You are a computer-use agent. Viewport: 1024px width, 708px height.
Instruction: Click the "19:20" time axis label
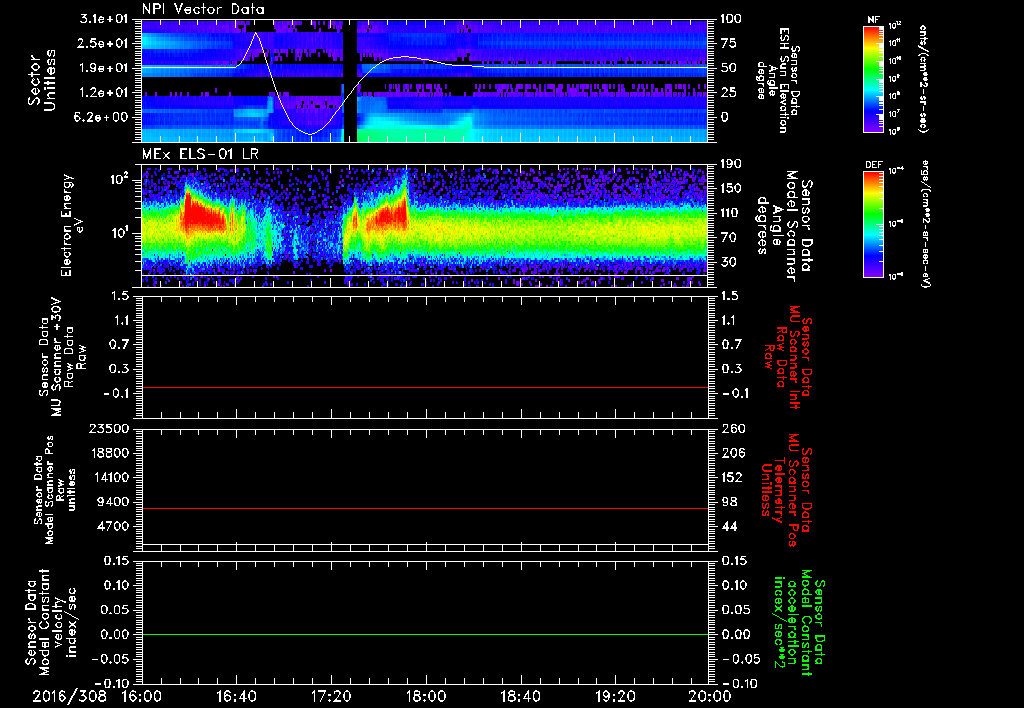(615, 696)
